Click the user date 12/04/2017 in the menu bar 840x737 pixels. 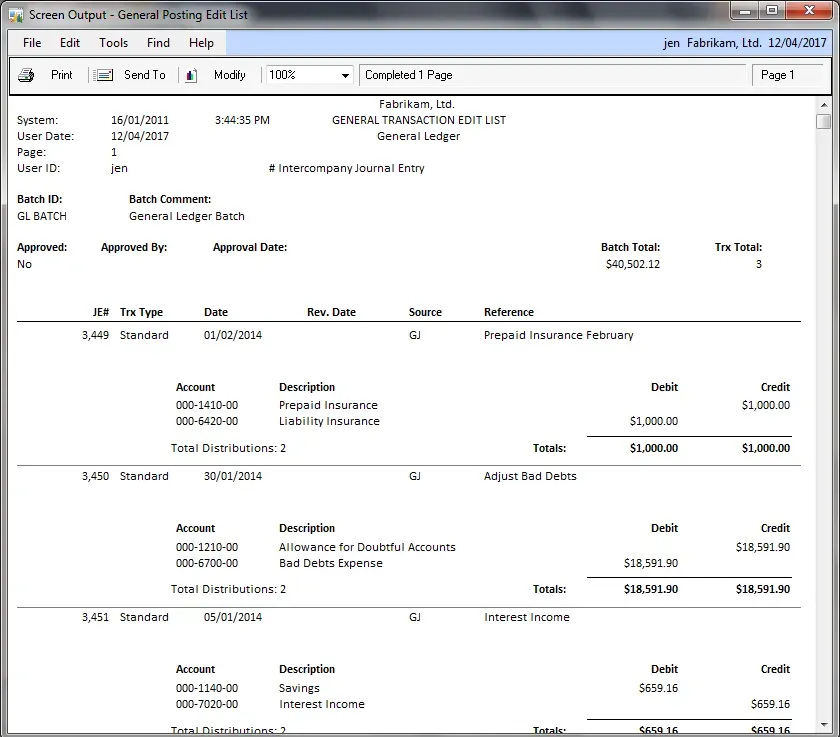(798, 43)
